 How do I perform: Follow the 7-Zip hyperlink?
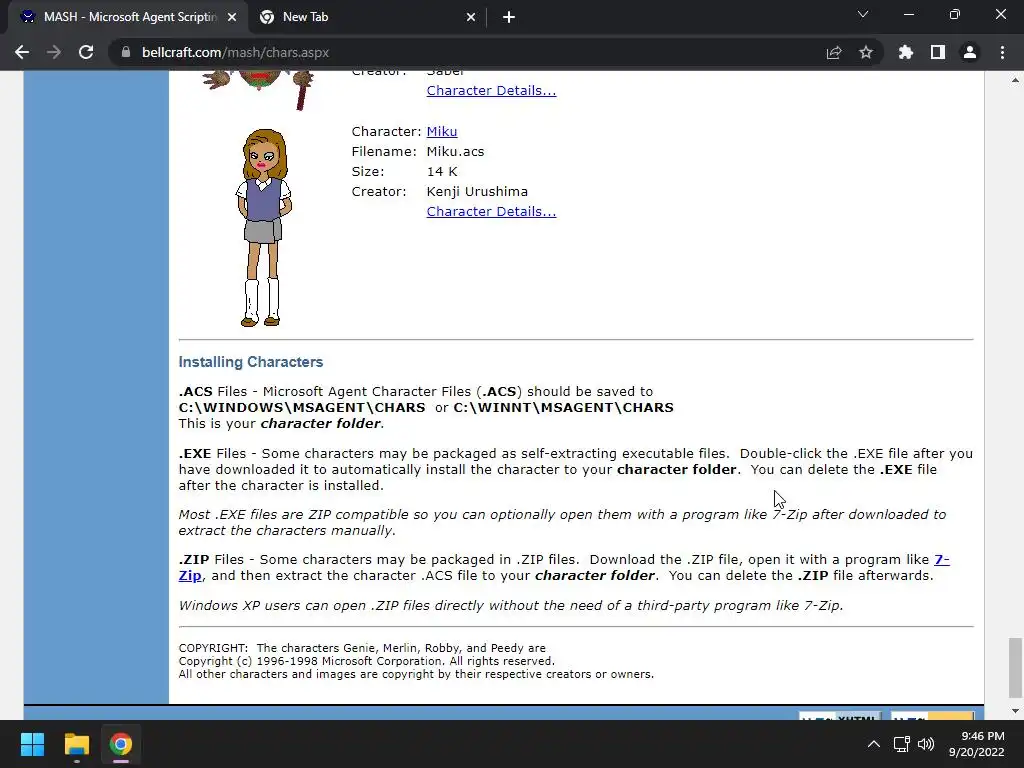(x=942, y=560)
